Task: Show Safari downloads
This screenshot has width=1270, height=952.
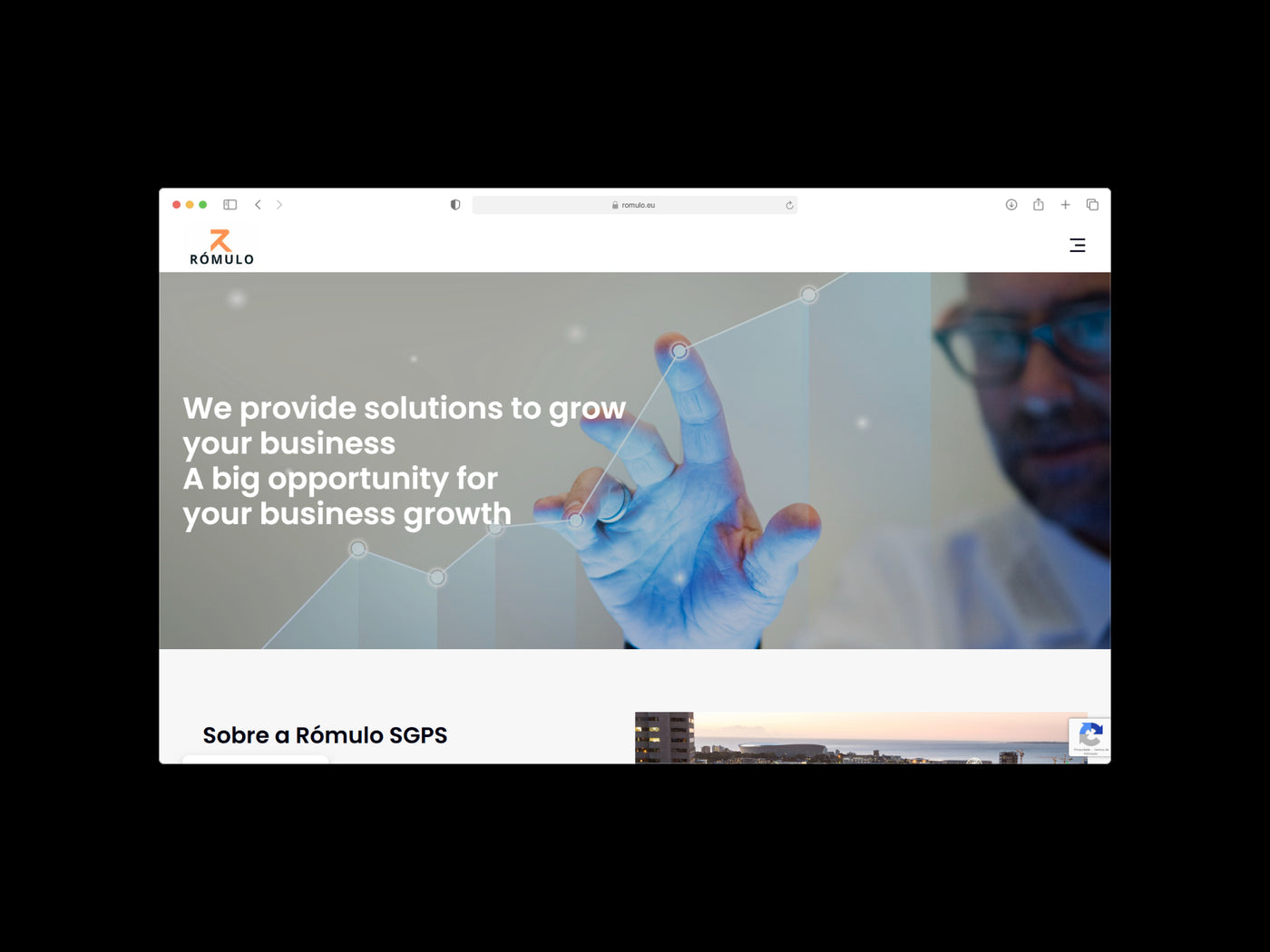Action: (1011, 205)
